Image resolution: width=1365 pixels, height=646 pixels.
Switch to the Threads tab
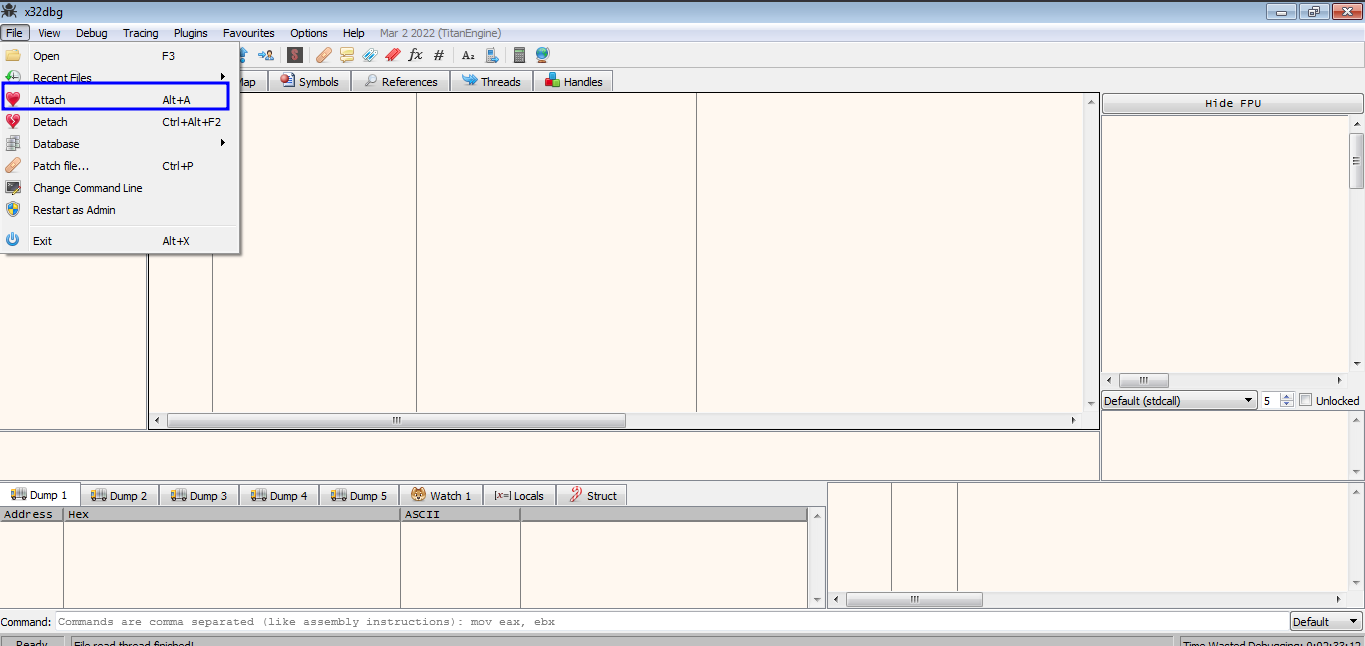coord(491,82)
